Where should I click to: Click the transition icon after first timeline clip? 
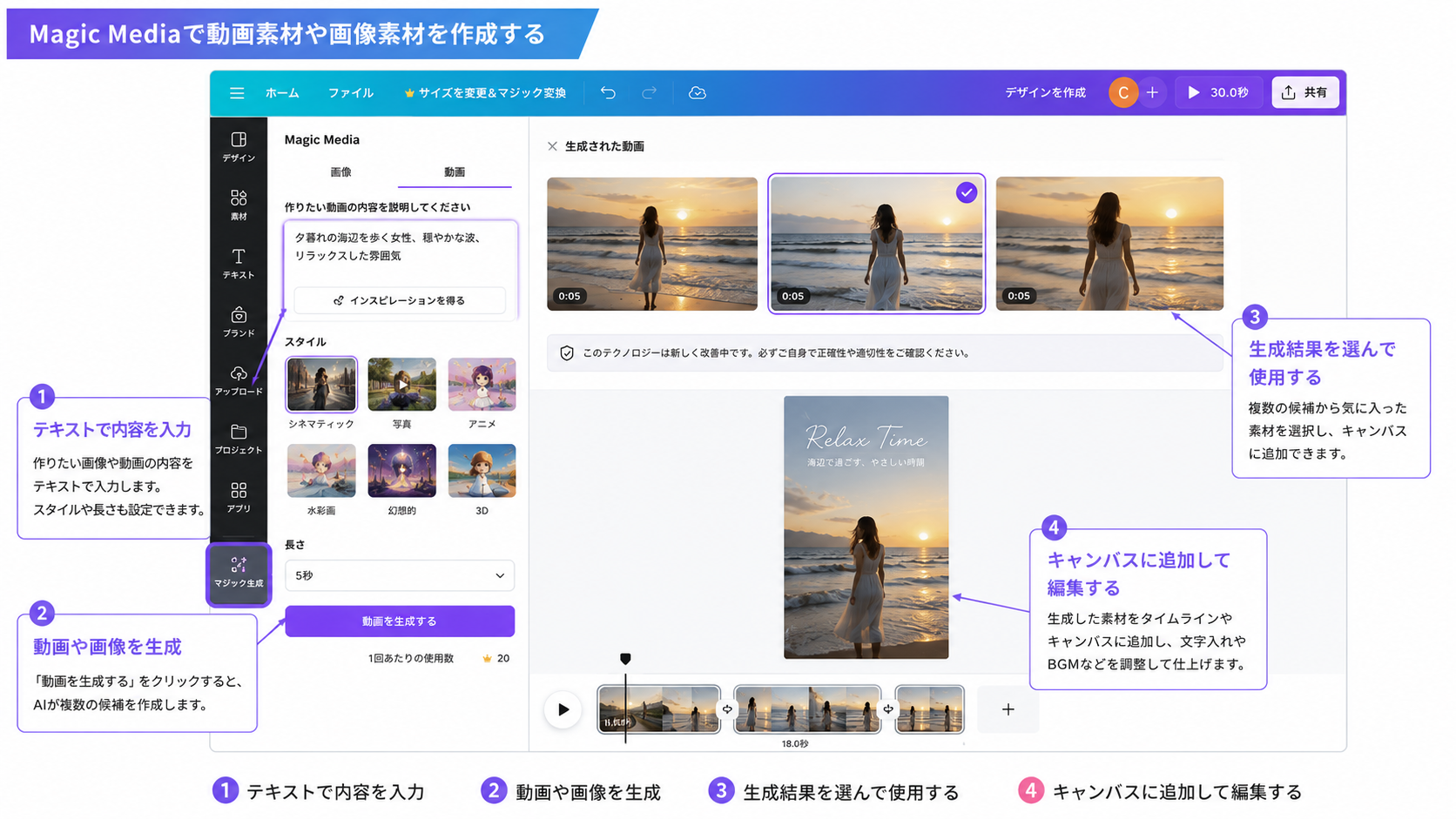tap(727, 709)
